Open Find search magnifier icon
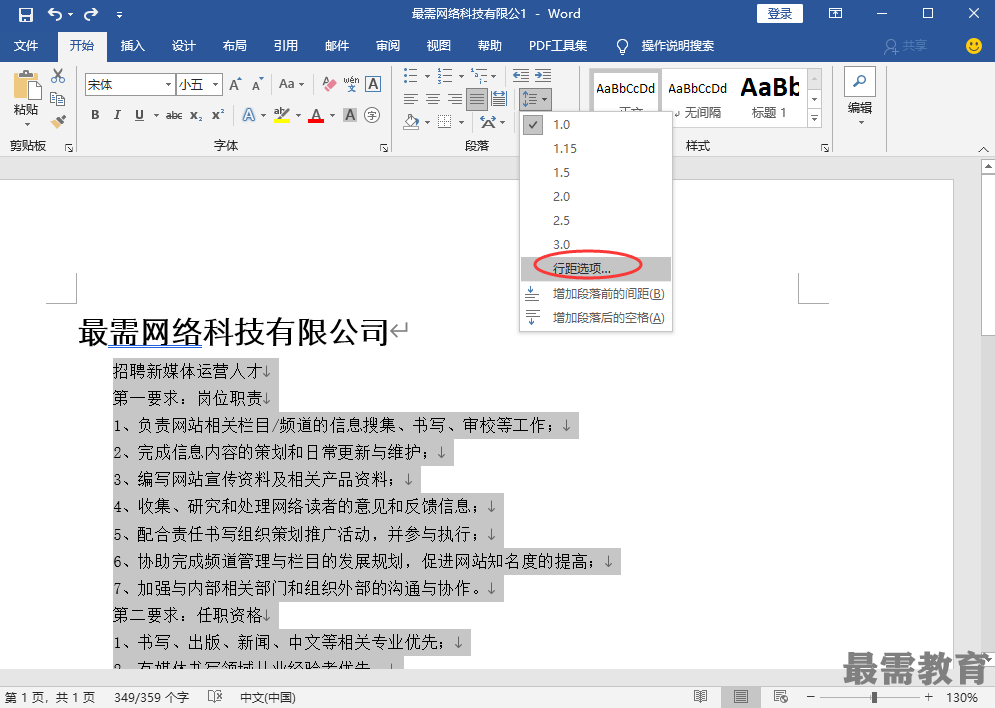Viewport: 995px width, 708px height. (860, 82)
